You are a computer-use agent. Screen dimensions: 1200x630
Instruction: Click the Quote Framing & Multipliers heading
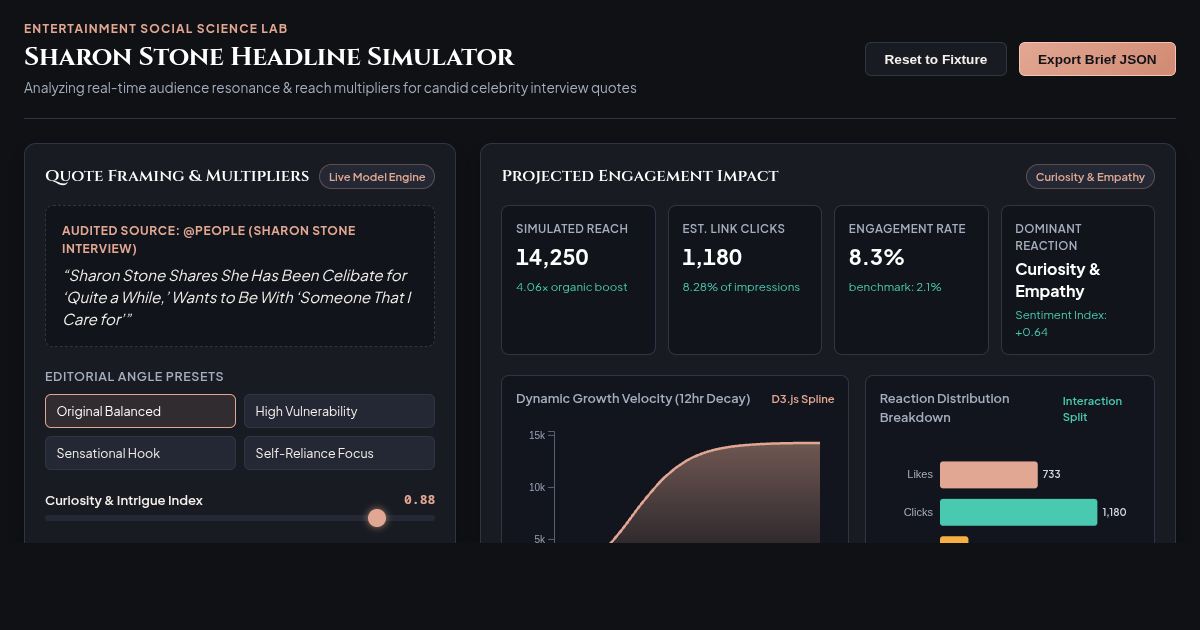[x=177, y=176]
